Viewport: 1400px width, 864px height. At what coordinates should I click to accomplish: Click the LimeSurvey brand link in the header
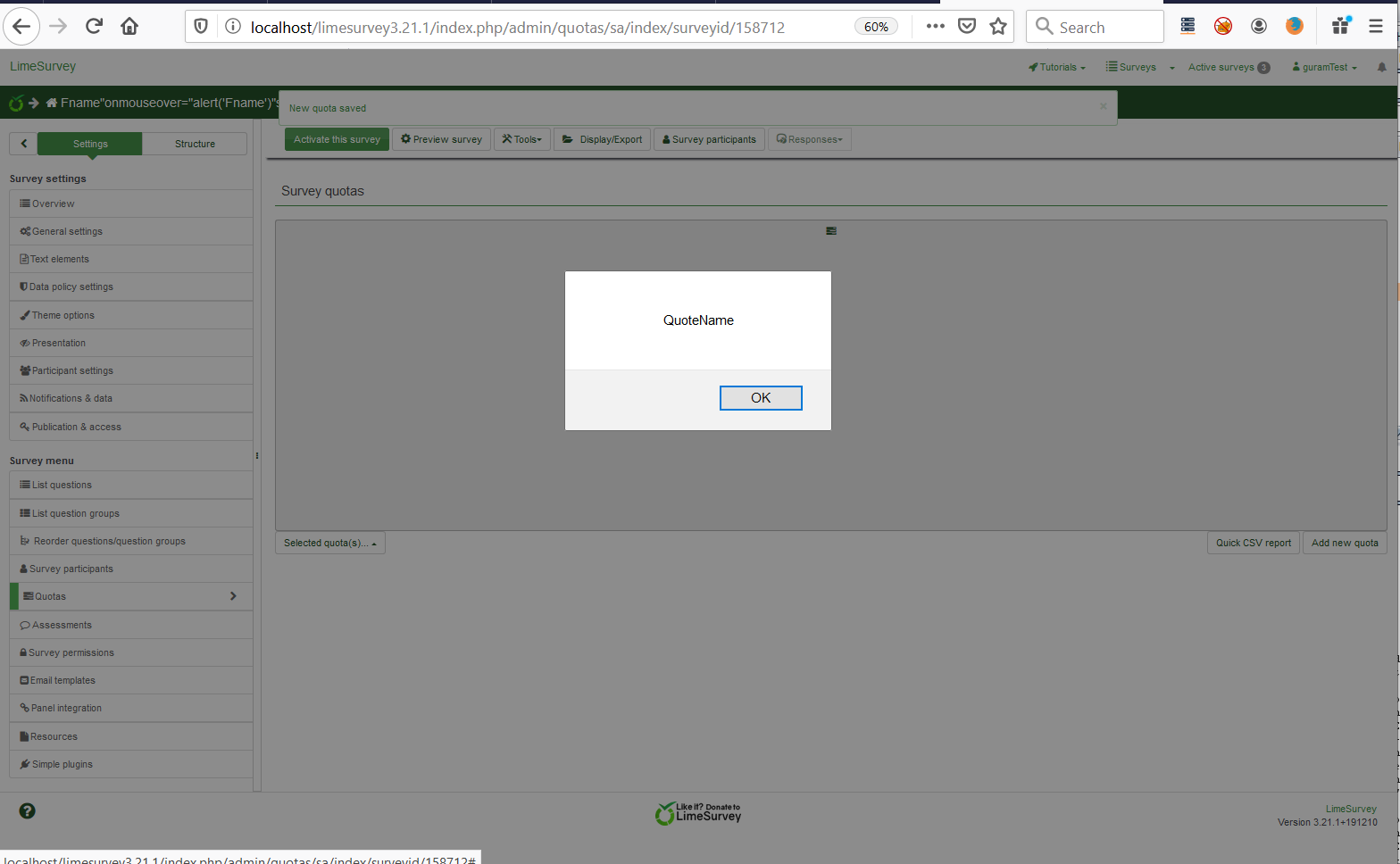point(43,66)
